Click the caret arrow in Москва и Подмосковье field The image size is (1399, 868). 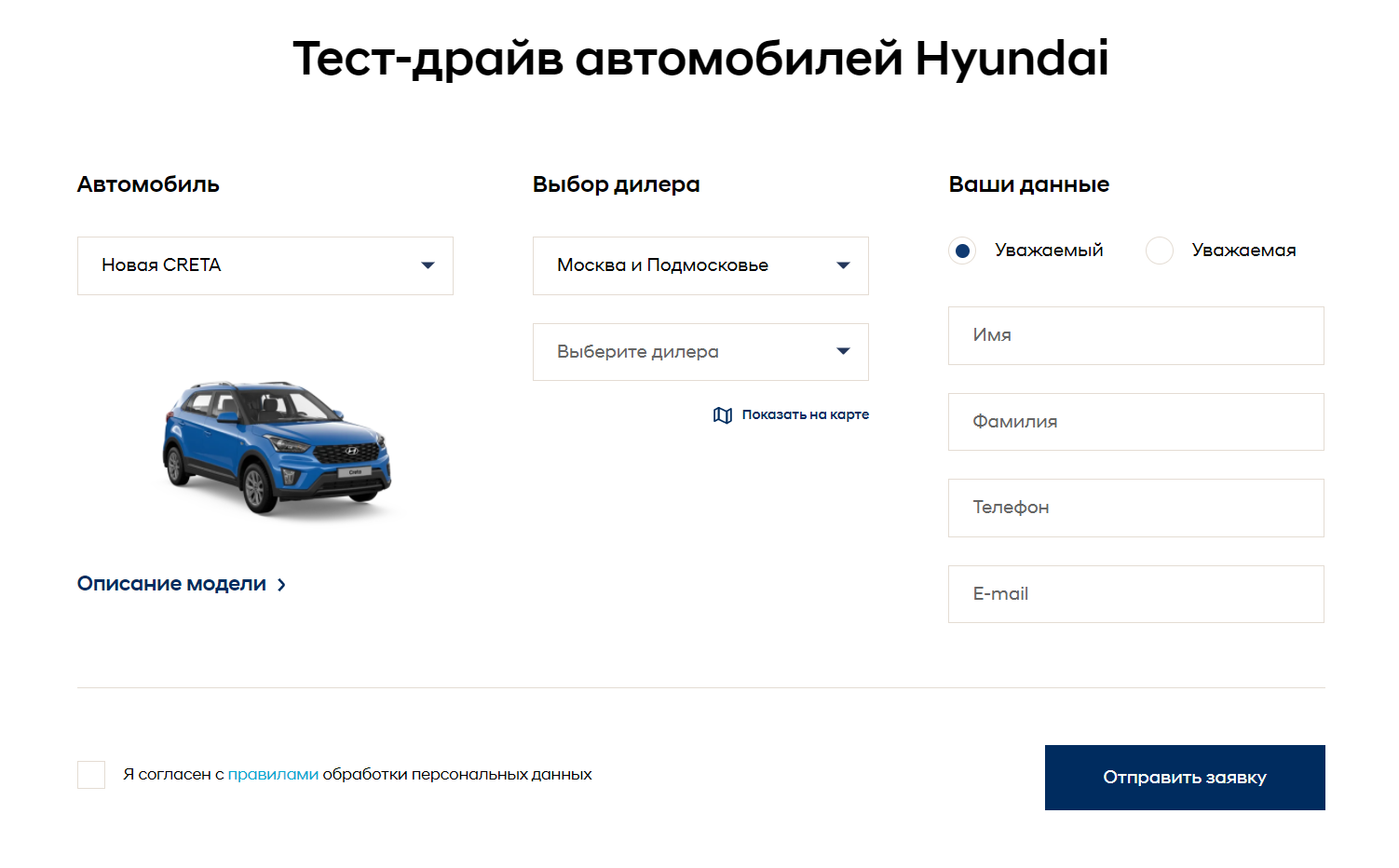(843, 265)
